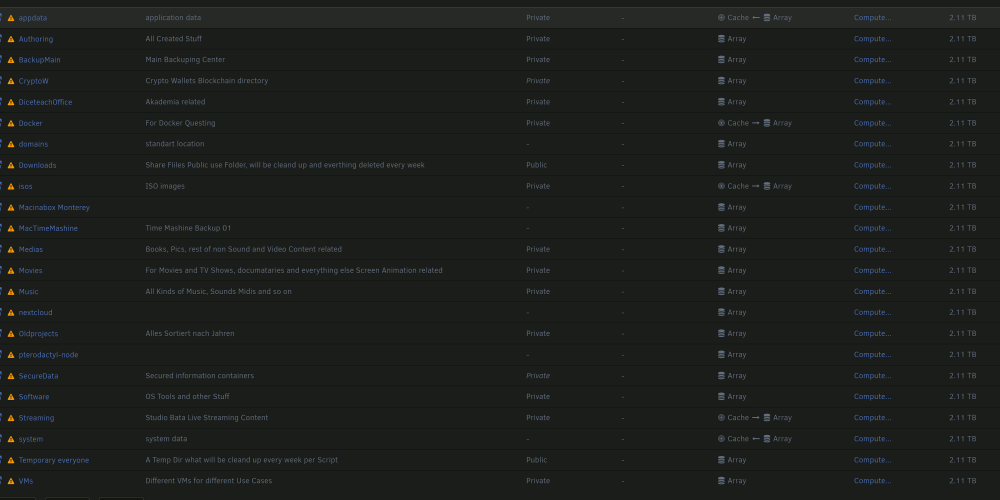This screenshot has width=1000, height=500.
Task: Click the warning triangle beside Movies
Action: tap(11, 270)
